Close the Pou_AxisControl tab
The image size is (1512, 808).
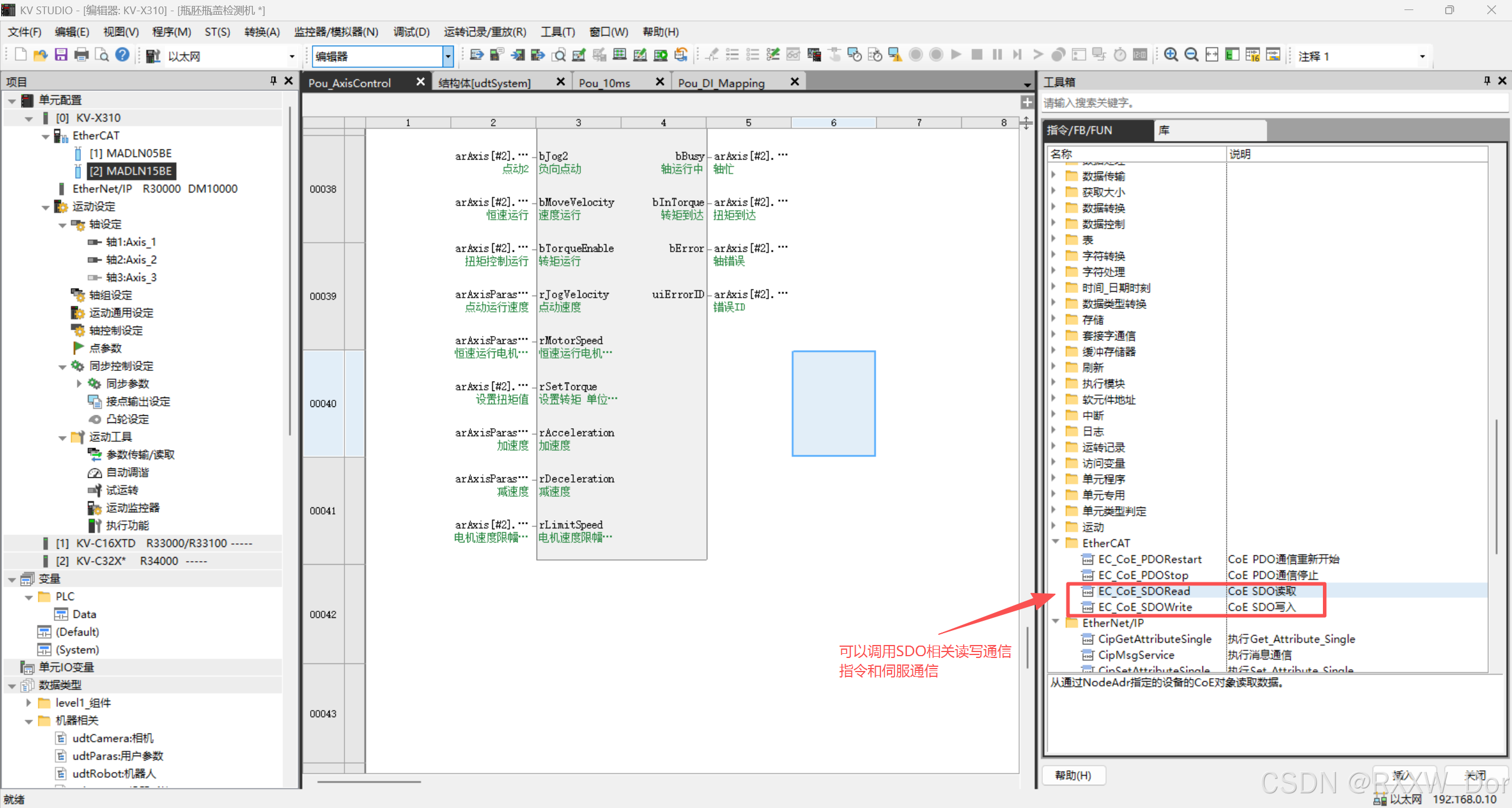tap(420, 82)
